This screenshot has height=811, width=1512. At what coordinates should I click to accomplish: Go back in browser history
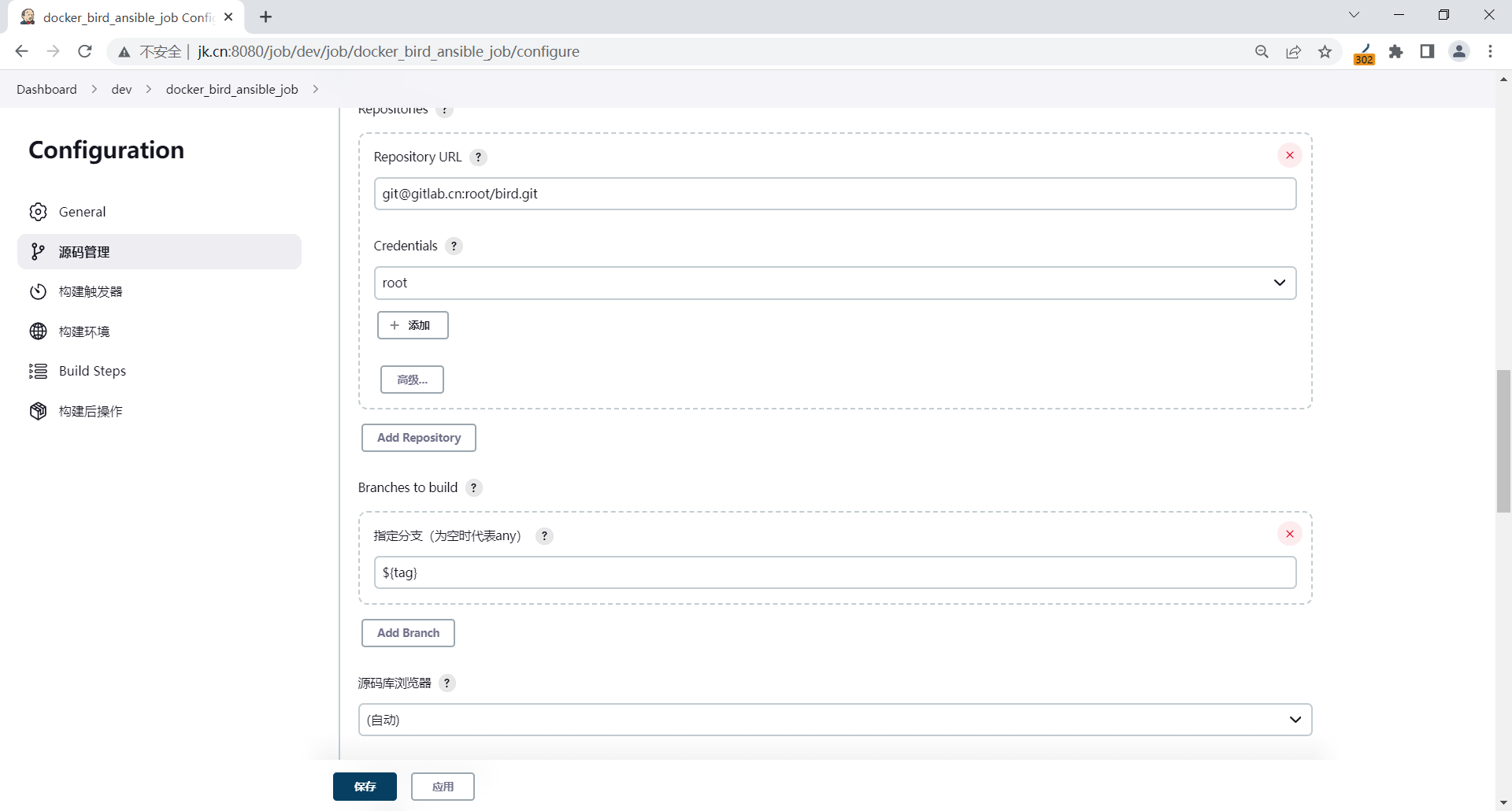coord(21,51)
